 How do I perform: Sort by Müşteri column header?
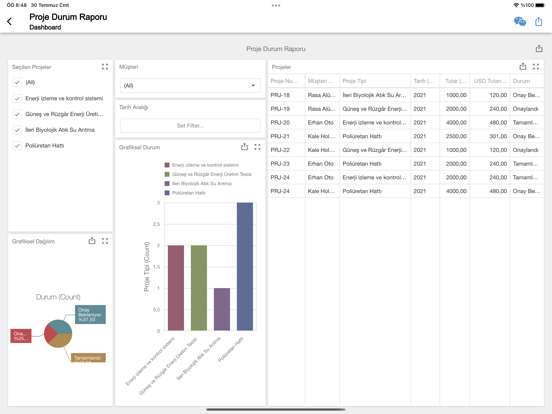click(322, 81)
